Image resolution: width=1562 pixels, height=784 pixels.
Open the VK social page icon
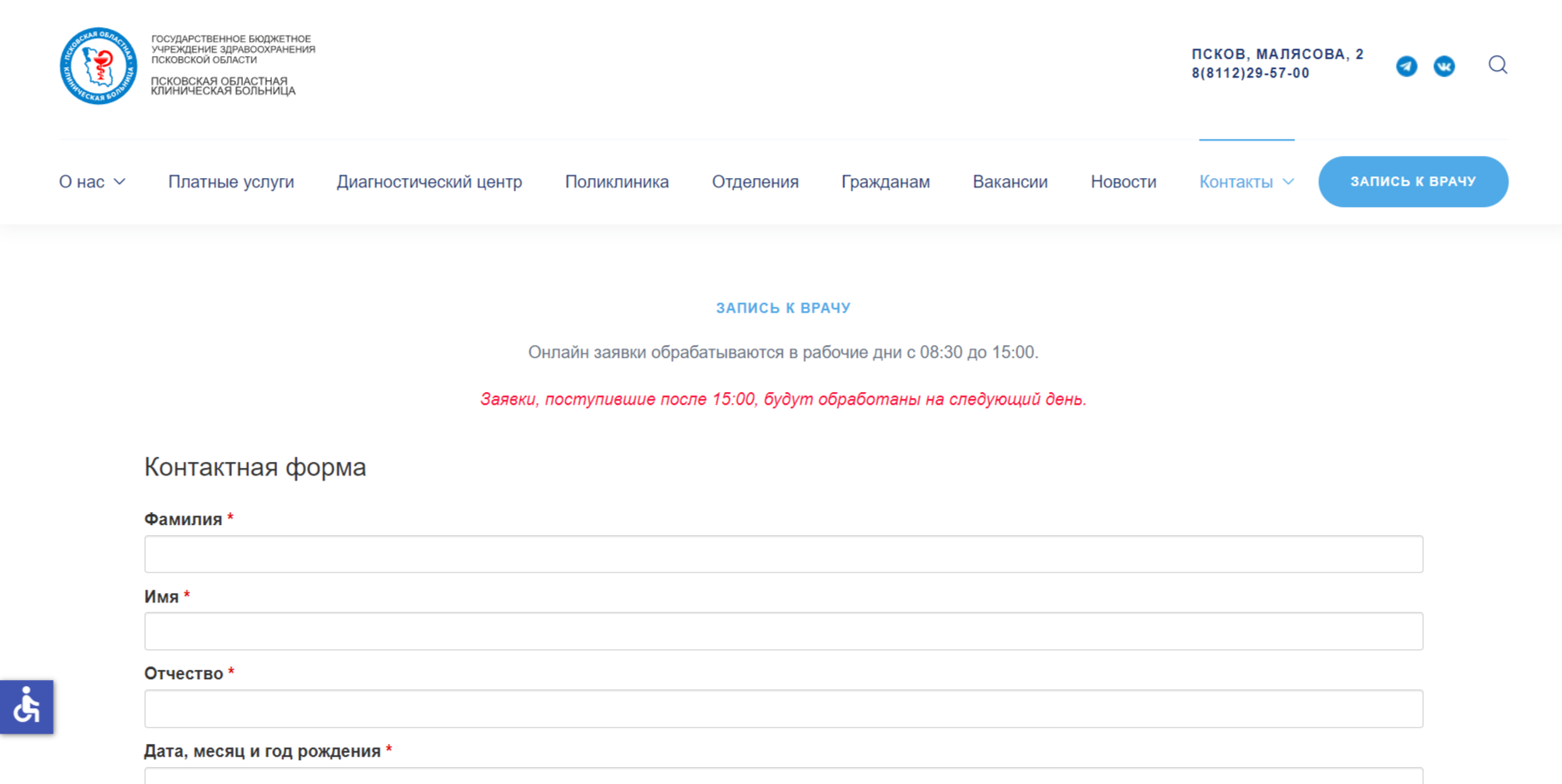(1443, 66)
